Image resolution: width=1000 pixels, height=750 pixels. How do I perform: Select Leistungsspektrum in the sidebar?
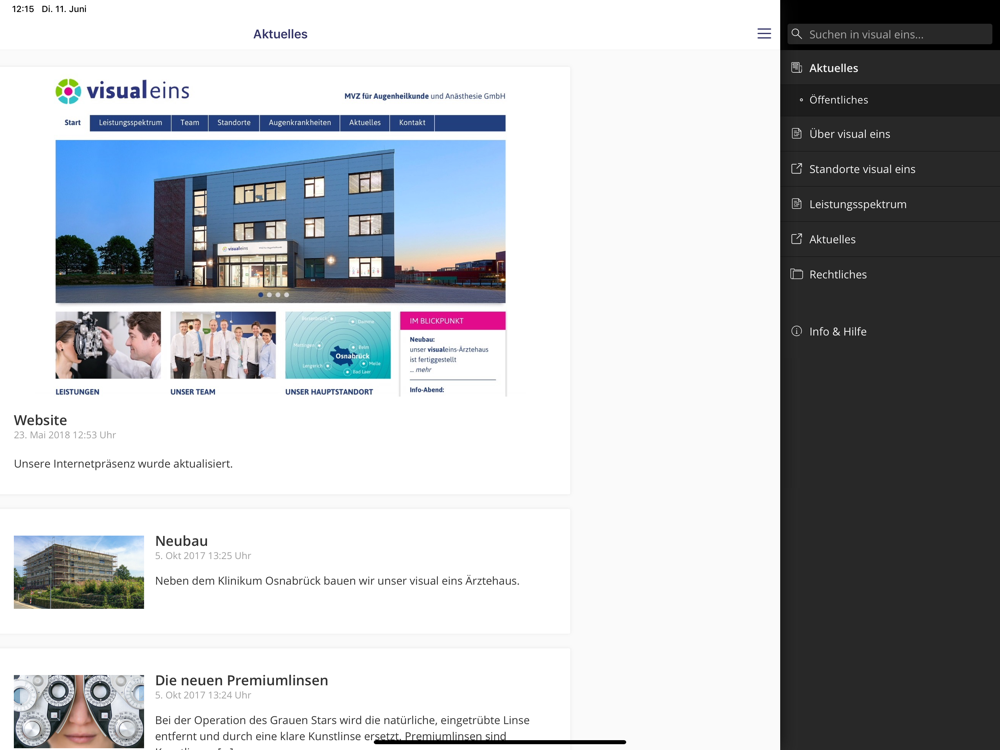click(x=890, y=204)
